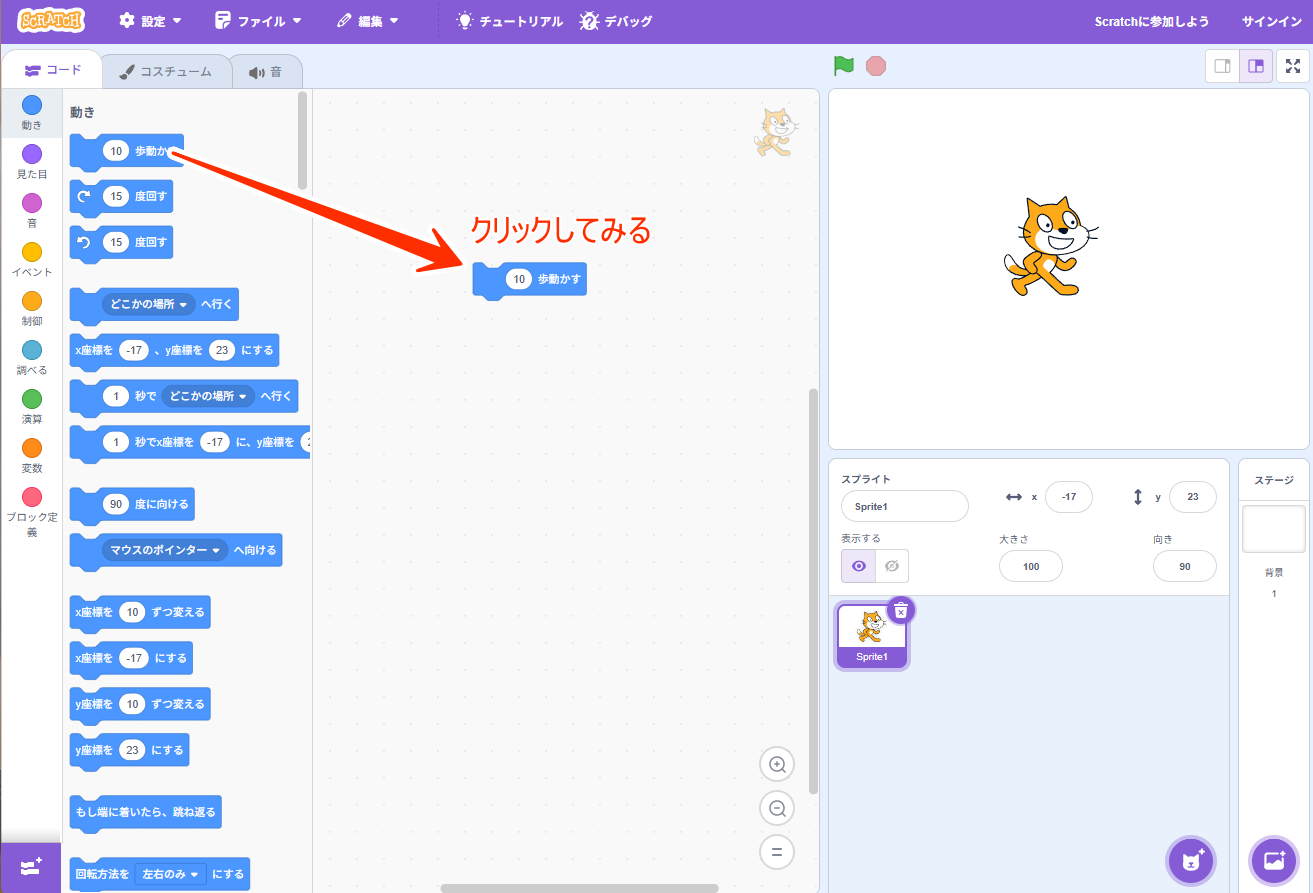The image size is (1313, 893).
Task: Click the サインイン link
Action: 1270,21
